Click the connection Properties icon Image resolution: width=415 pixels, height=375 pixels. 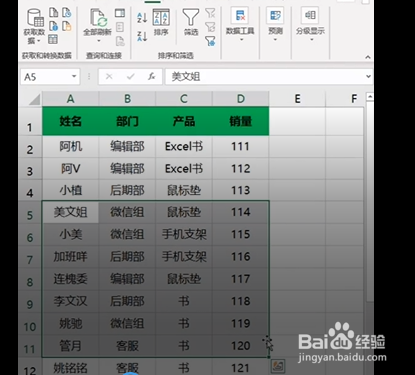click(120, 27)
